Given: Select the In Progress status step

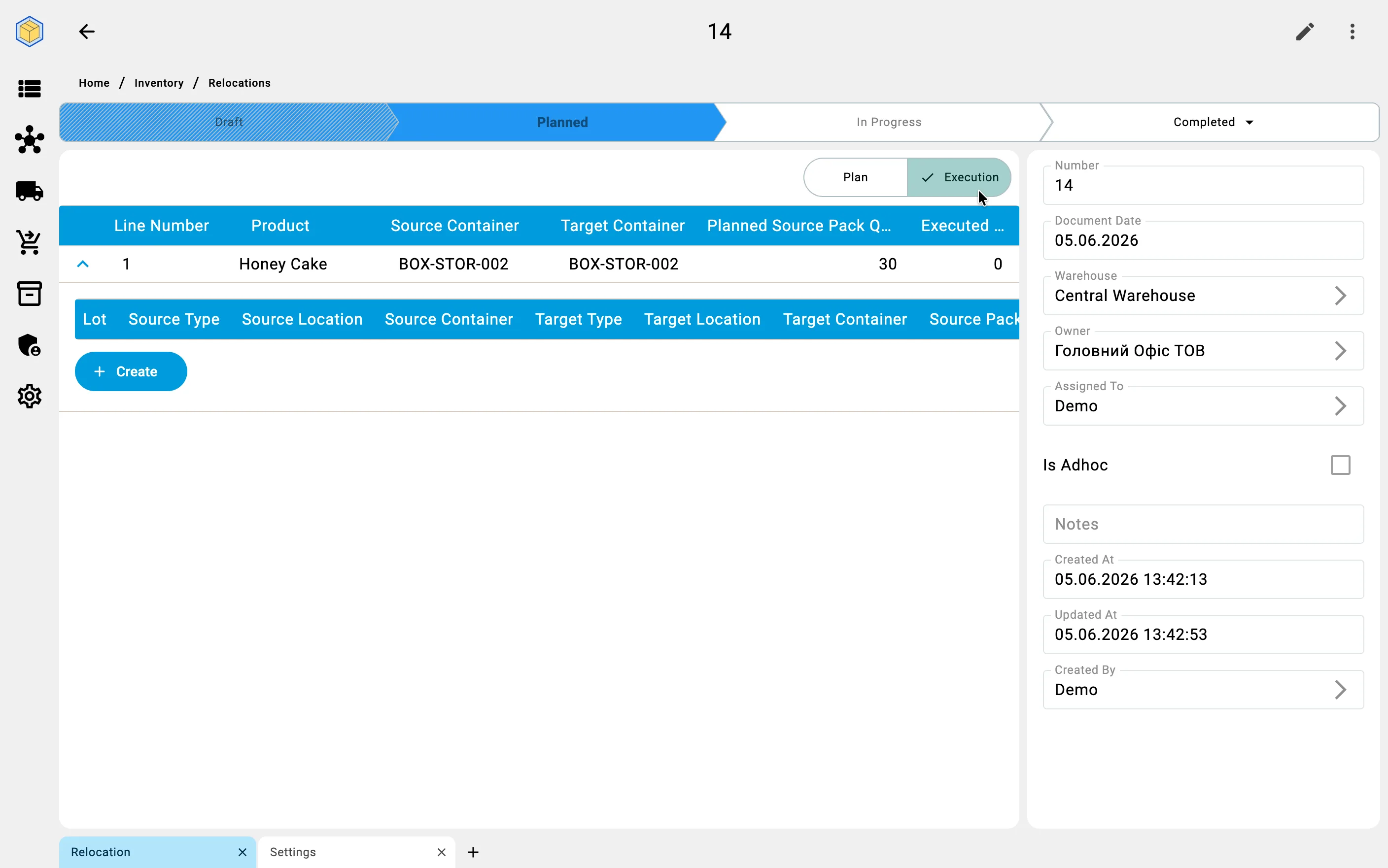Looking at the screenshot, I should [x=889, y=122].
